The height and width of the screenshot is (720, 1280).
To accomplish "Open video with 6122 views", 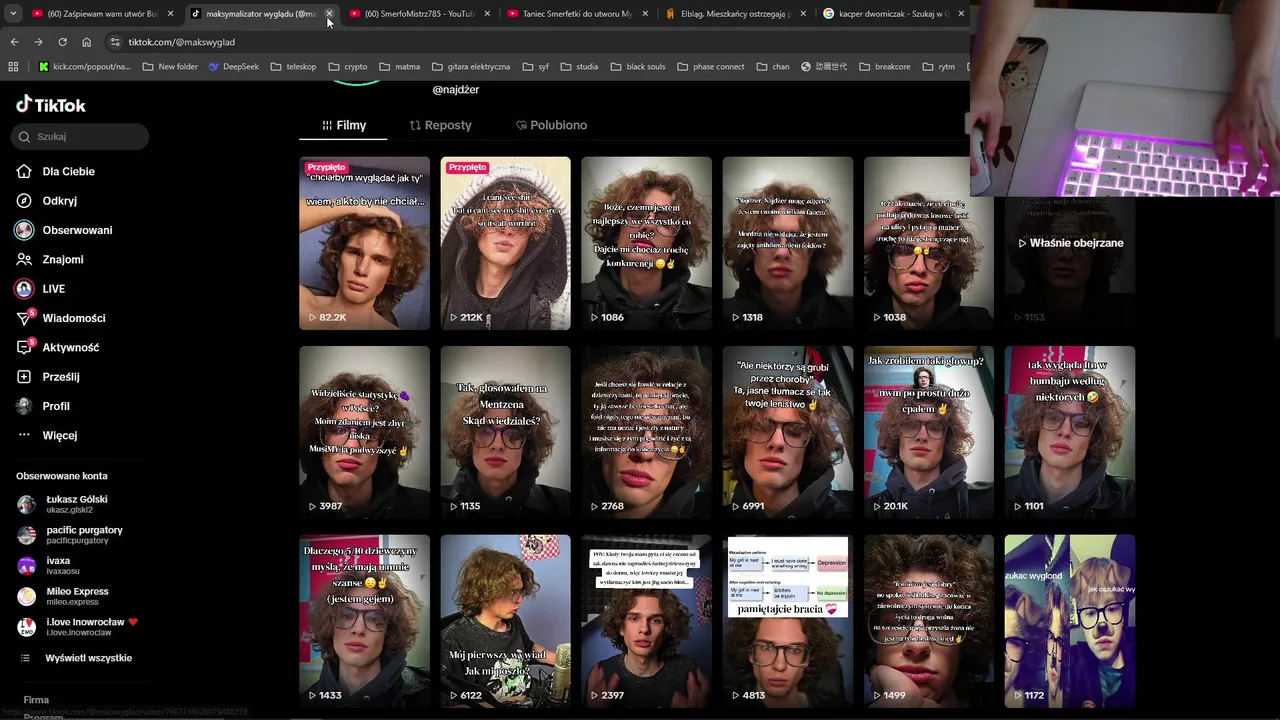I will click(x=505, y=621).
